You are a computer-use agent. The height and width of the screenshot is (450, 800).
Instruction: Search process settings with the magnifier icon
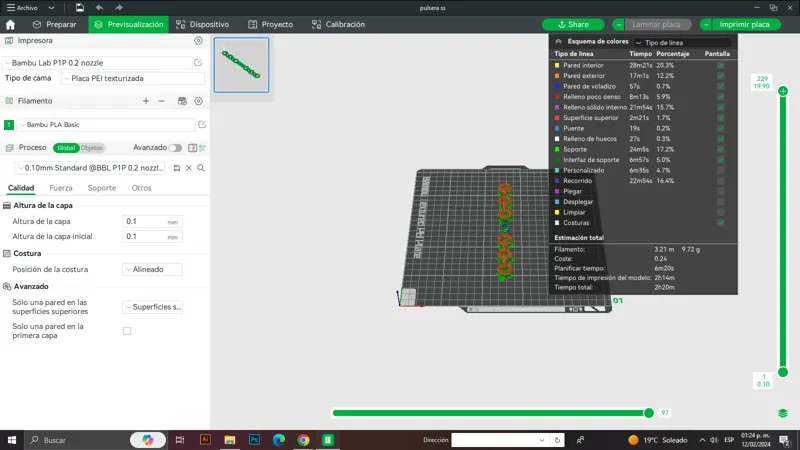(201, 168)
